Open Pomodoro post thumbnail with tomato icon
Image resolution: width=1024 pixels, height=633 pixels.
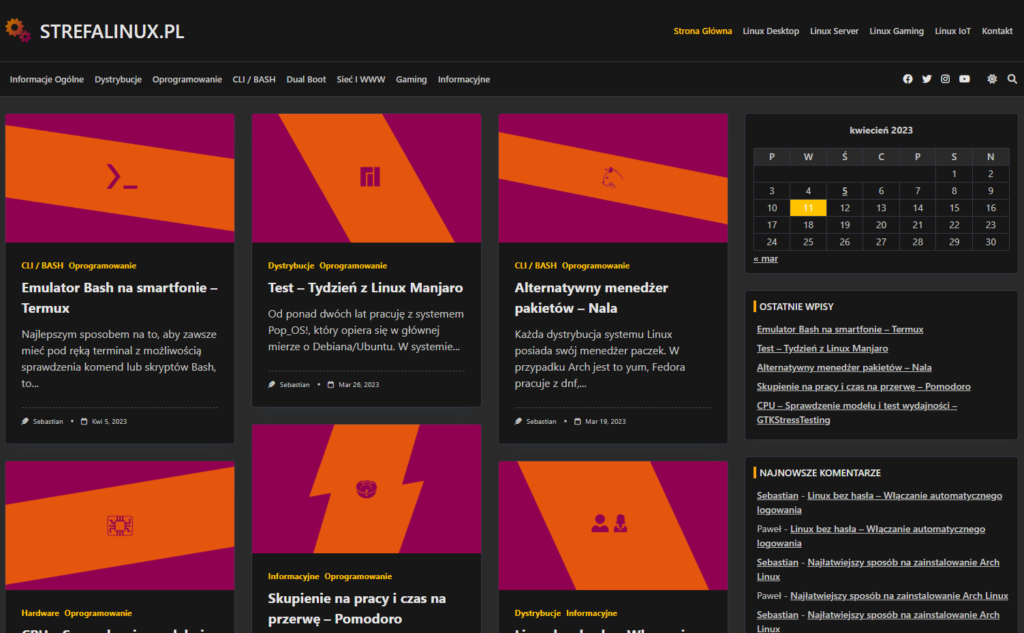click(366, 489)
